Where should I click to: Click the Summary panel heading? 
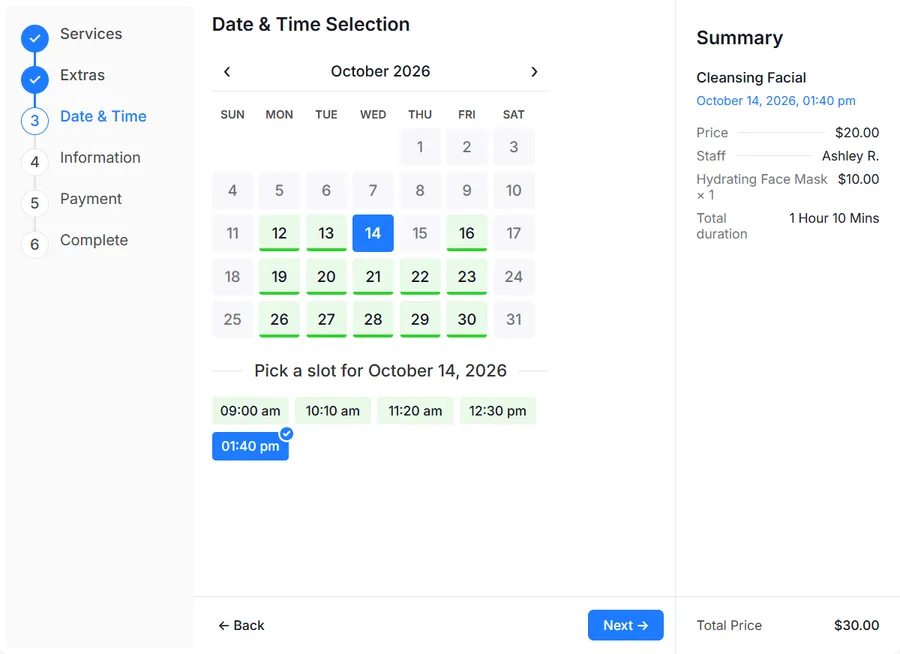[739, 38]
